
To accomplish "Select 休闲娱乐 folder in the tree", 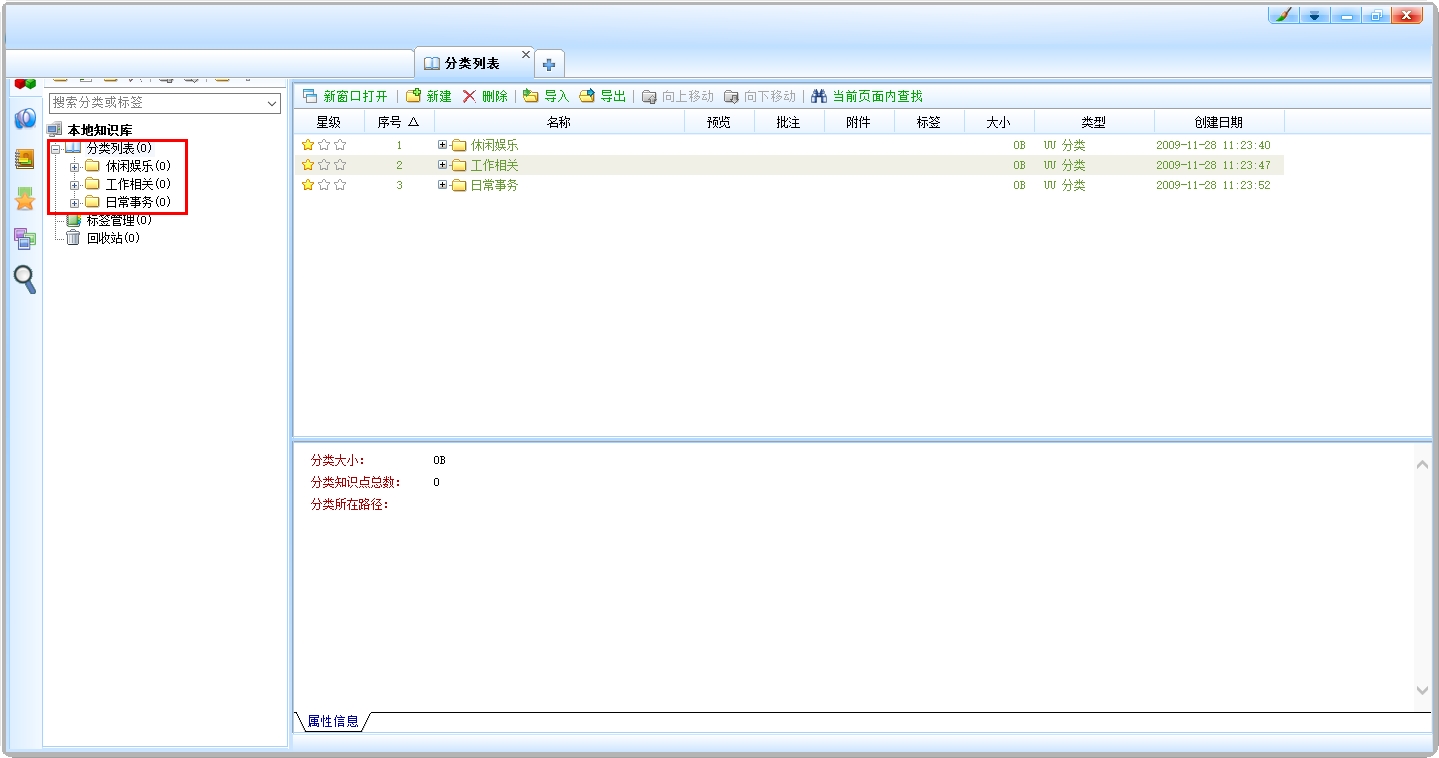I will (x=128, y=166).
